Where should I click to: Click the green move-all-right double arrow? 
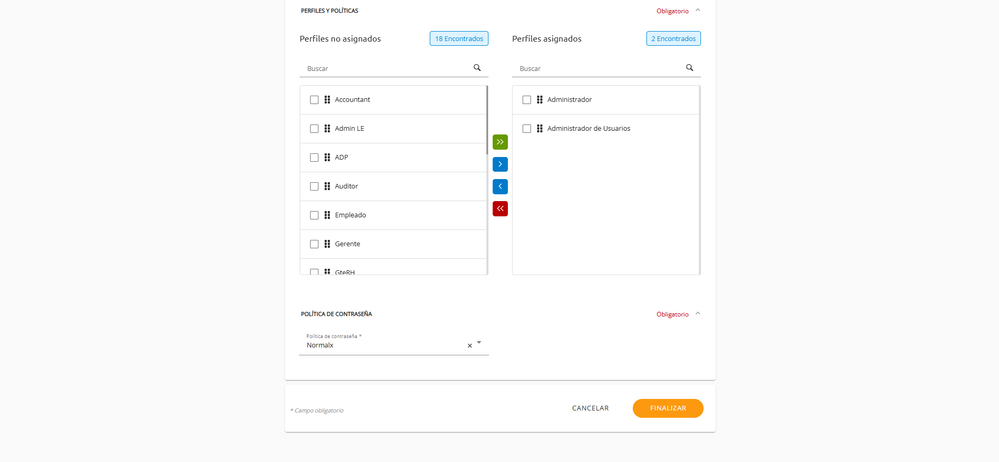[x=500, y=142]
